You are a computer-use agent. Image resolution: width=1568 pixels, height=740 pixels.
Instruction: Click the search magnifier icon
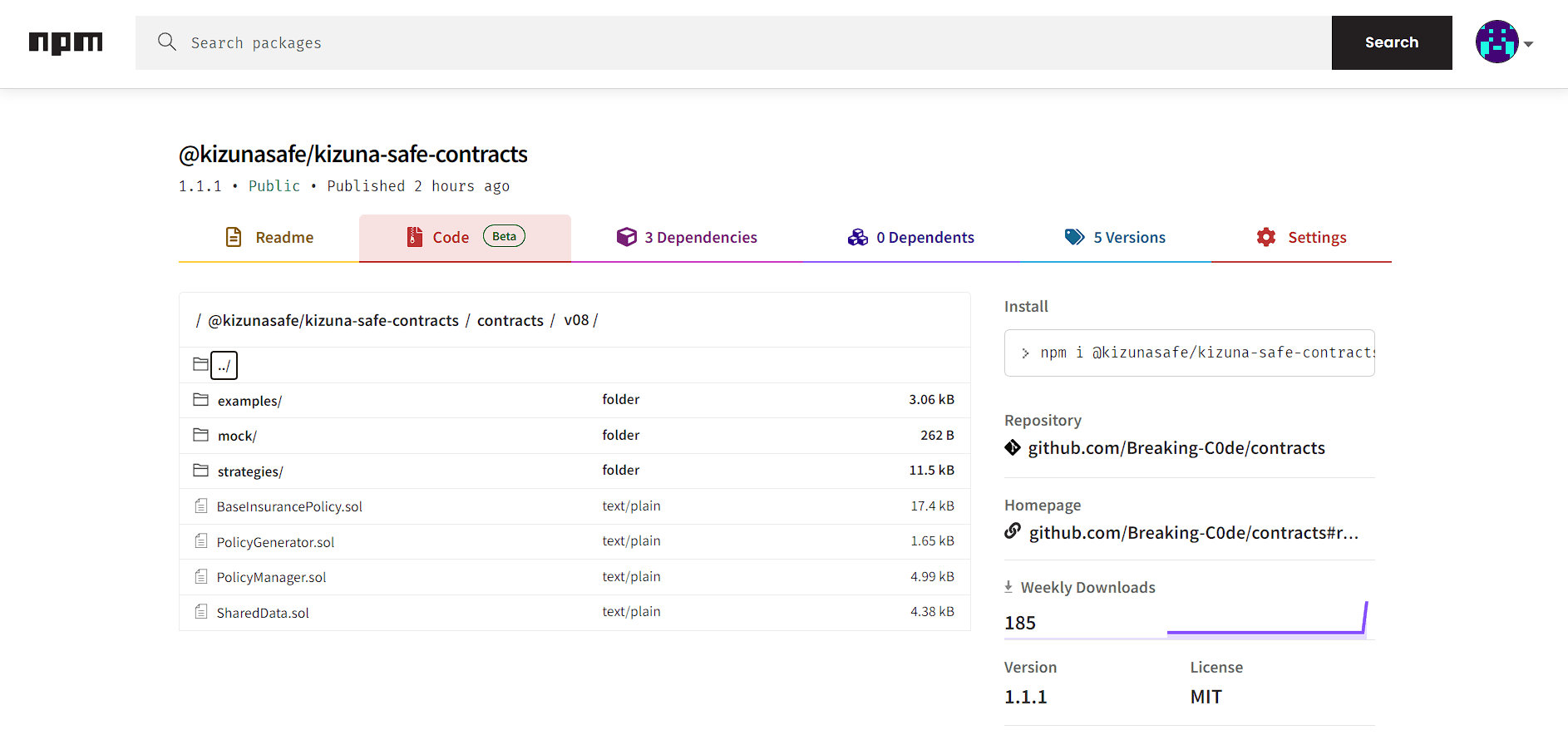[167, 42]
